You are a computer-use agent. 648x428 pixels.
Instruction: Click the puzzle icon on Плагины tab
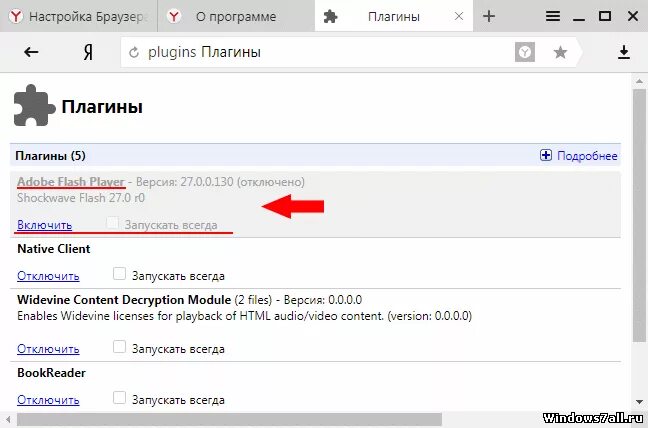click(331, 17)
